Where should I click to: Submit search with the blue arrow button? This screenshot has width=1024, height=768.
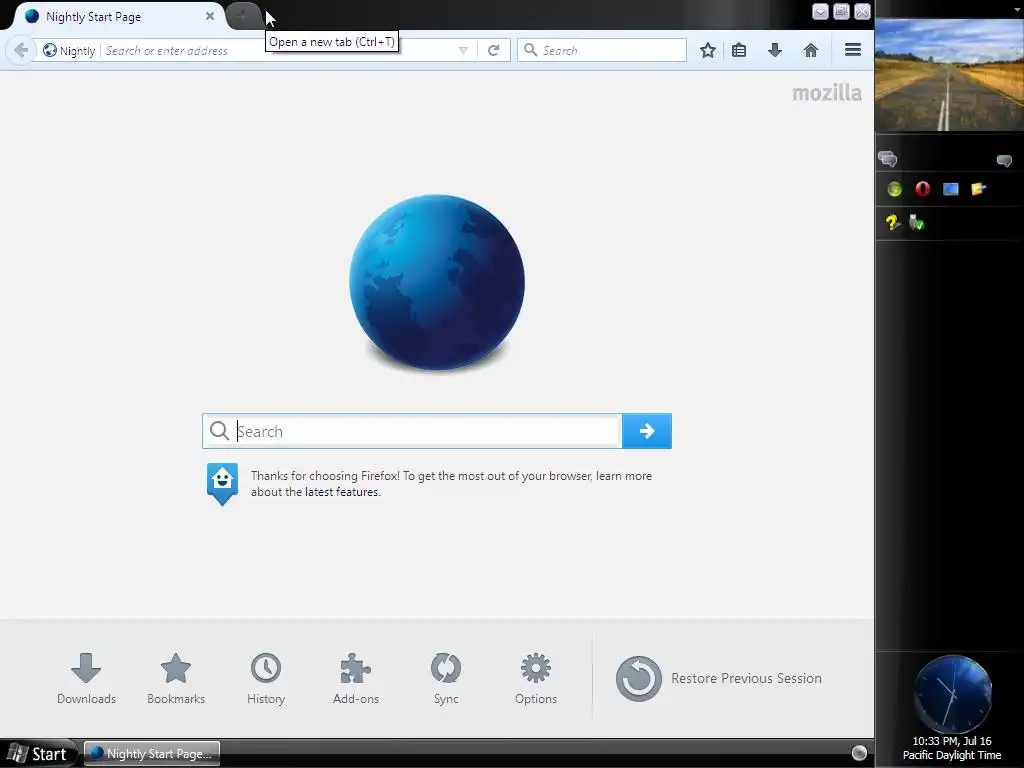pyautogui.click(x=647, y=431)
